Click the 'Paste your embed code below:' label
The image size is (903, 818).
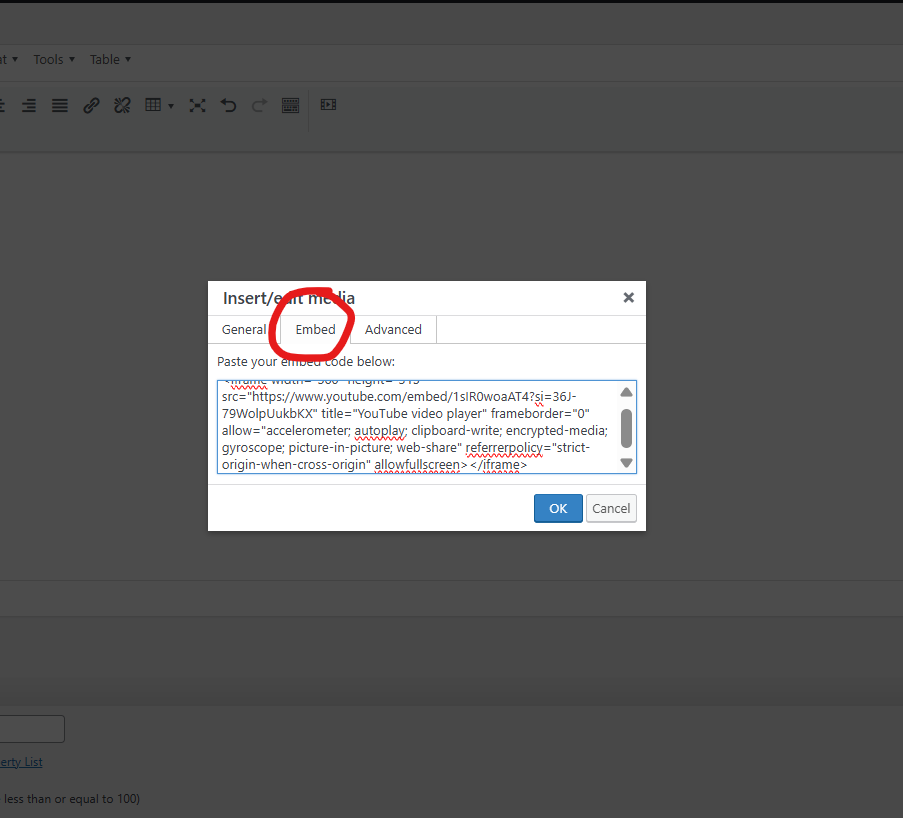coord(306,362)
